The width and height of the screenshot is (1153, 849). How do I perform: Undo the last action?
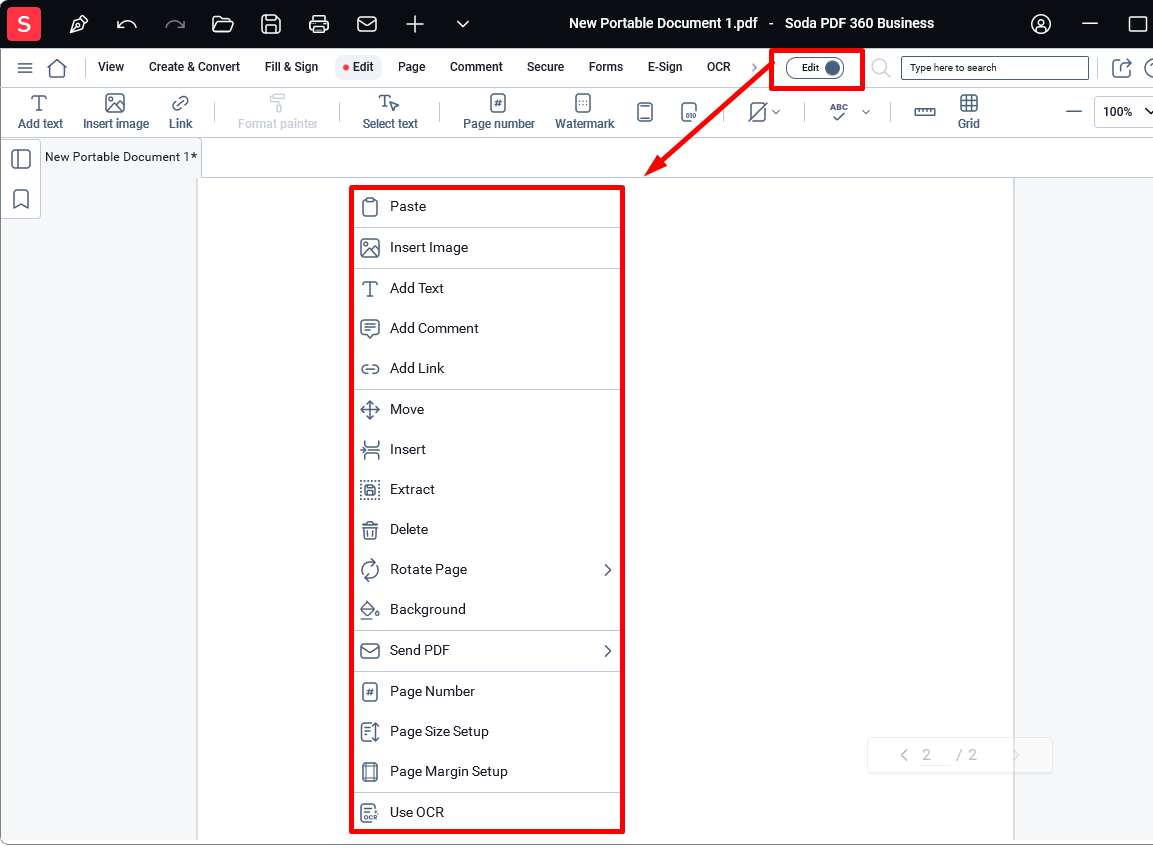coord(126,24)
